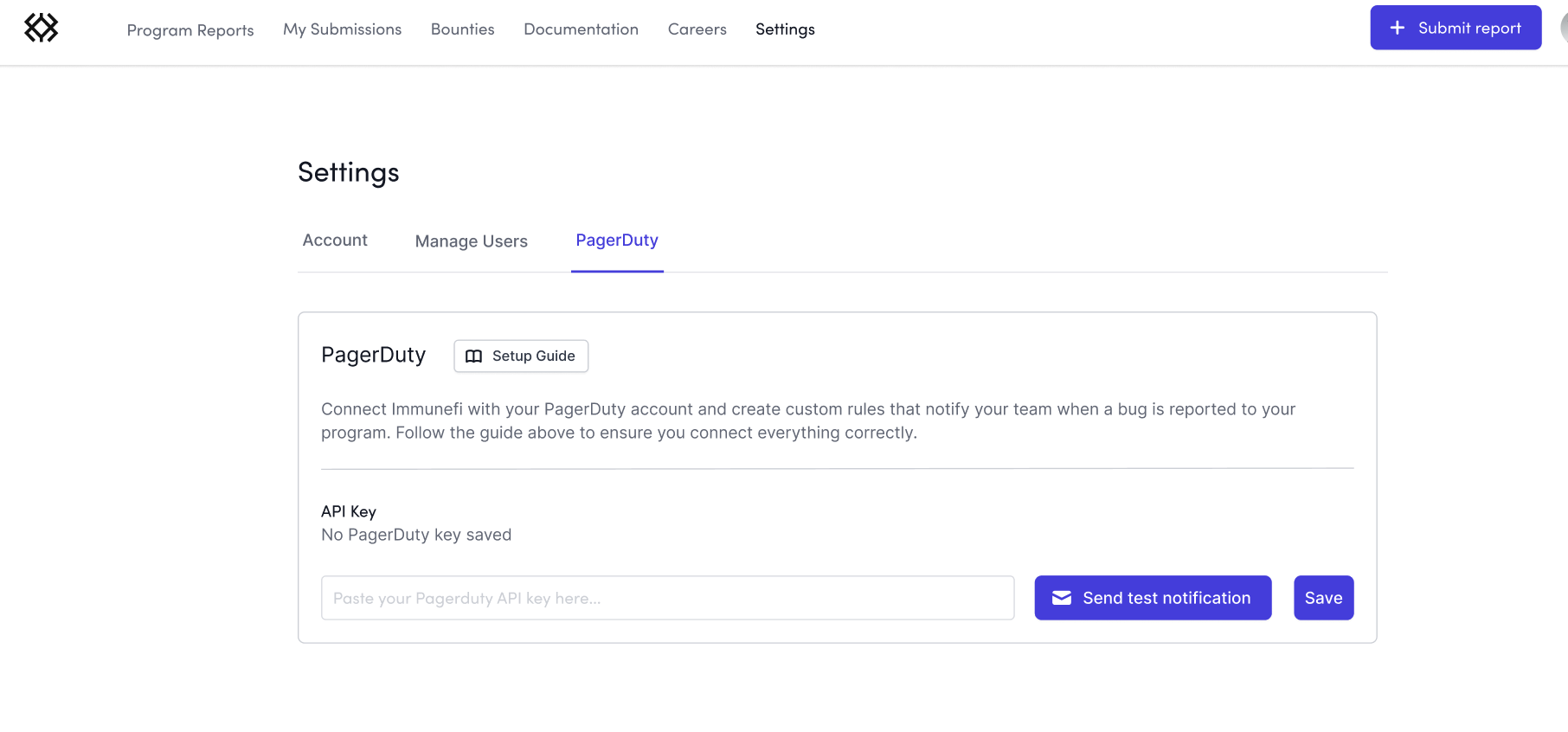1568x732 pixels.
Task: Switch to the Manage Users tab
Action: click(x=471, y=241)
